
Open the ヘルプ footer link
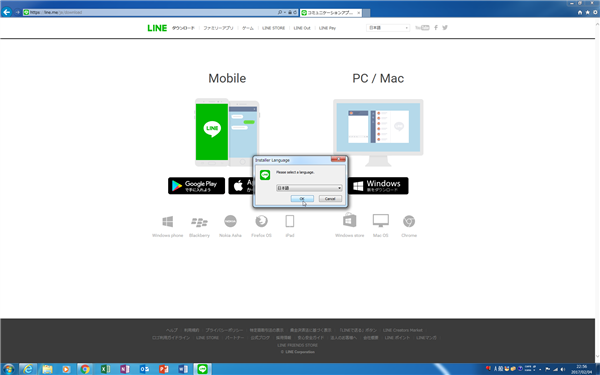point(172,330)
